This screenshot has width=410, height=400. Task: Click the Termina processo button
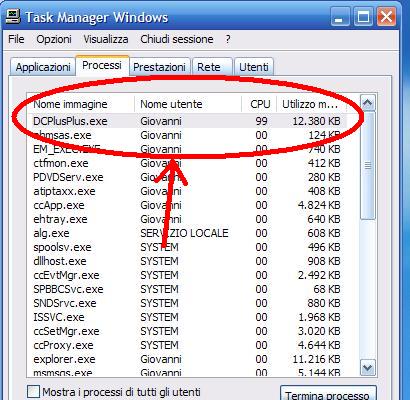tap(328, 394)
